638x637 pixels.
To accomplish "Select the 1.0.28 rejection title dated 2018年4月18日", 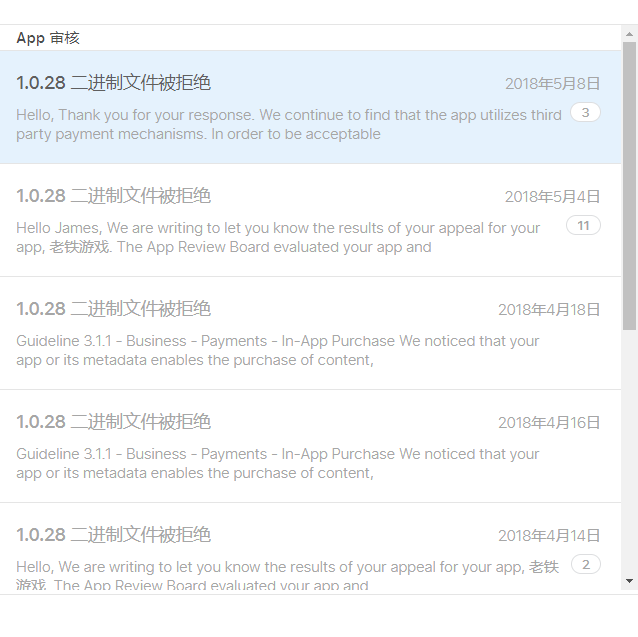I will pyautogui.click(x=114, y=309).
